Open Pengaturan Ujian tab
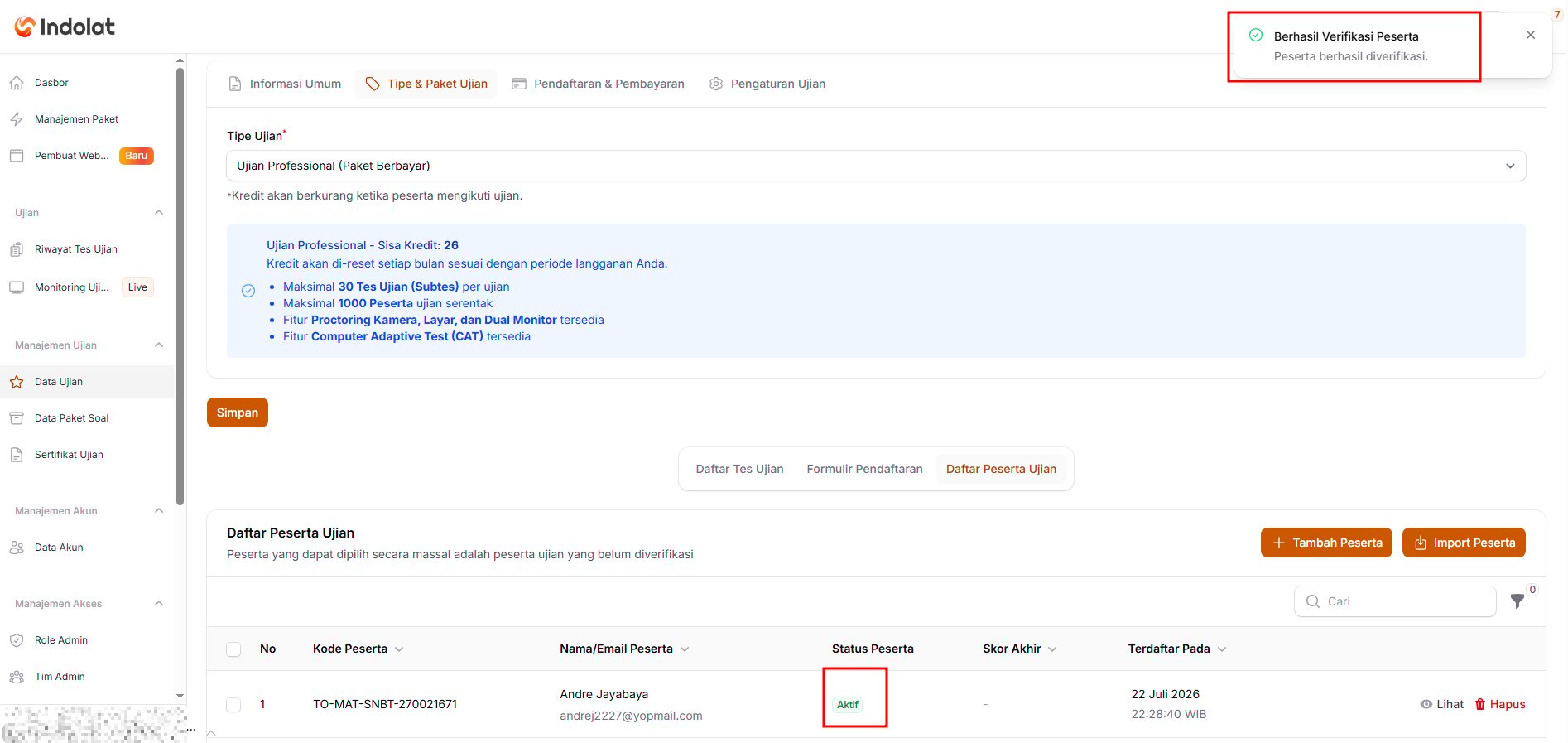The height and width of the screenshot is (743, 1568). [x=767, y=84]
